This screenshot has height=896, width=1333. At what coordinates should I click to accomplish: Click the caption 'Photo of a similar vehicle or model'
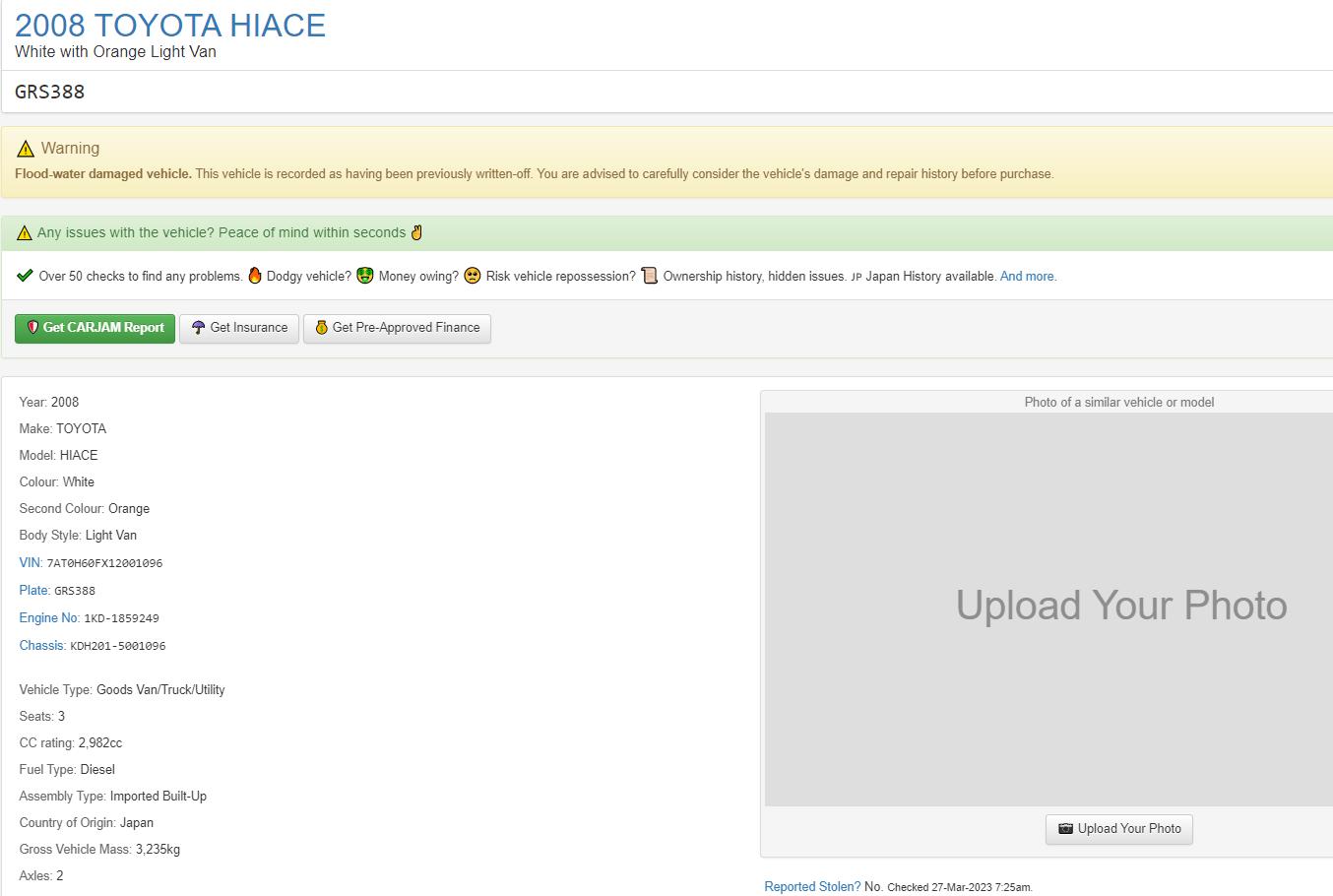tap(1119, 403)
